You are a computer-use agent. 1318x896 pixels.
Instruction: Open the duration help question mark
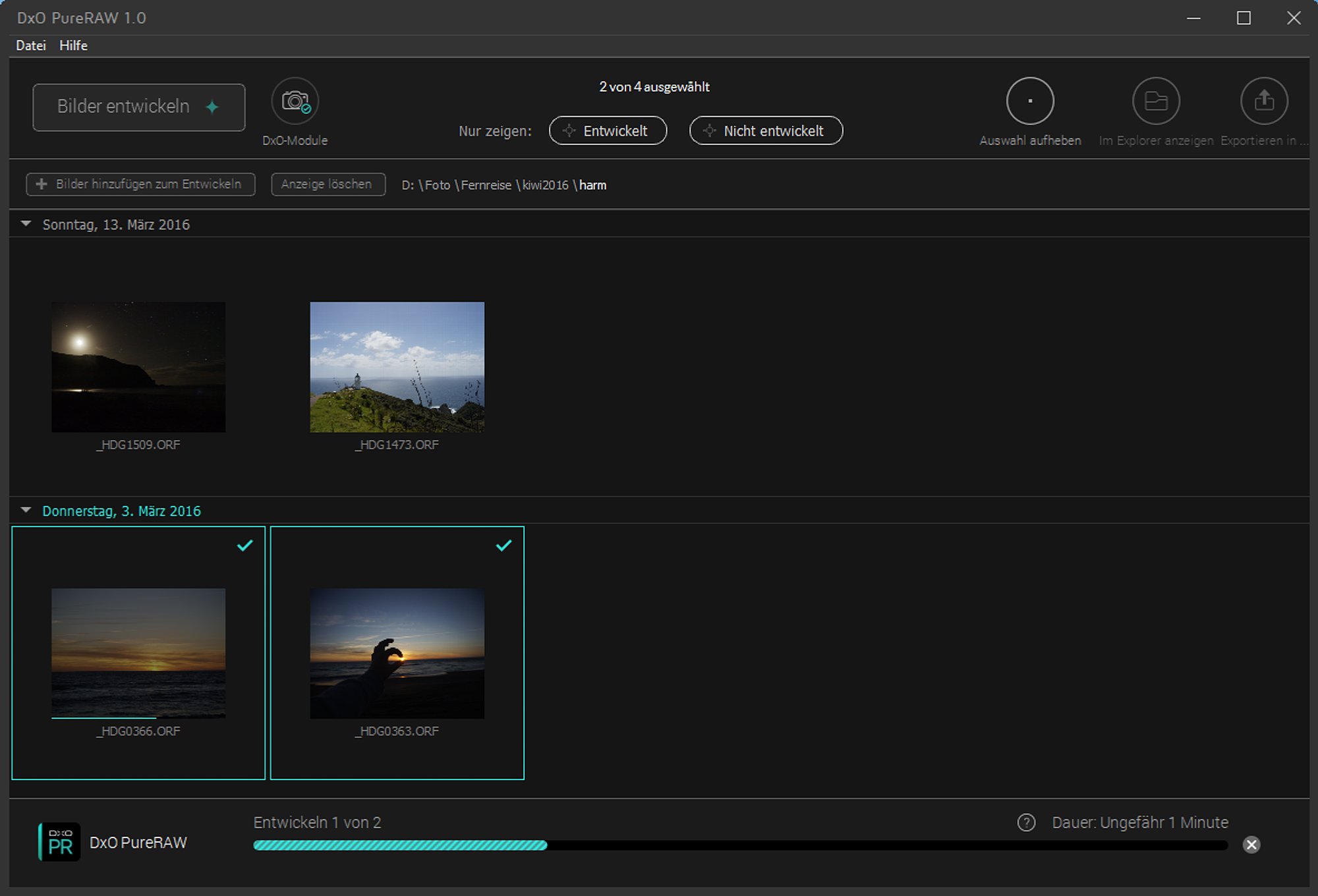1025,822
